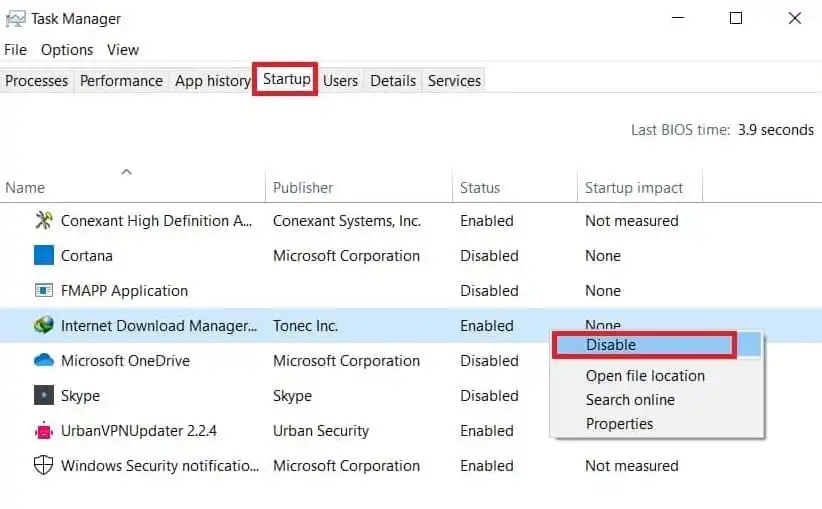Viewport: 822px width, 509px height.
Task: Click the Urban Security publisher cell
Action: pyautogui.click(x=321, y=431)
